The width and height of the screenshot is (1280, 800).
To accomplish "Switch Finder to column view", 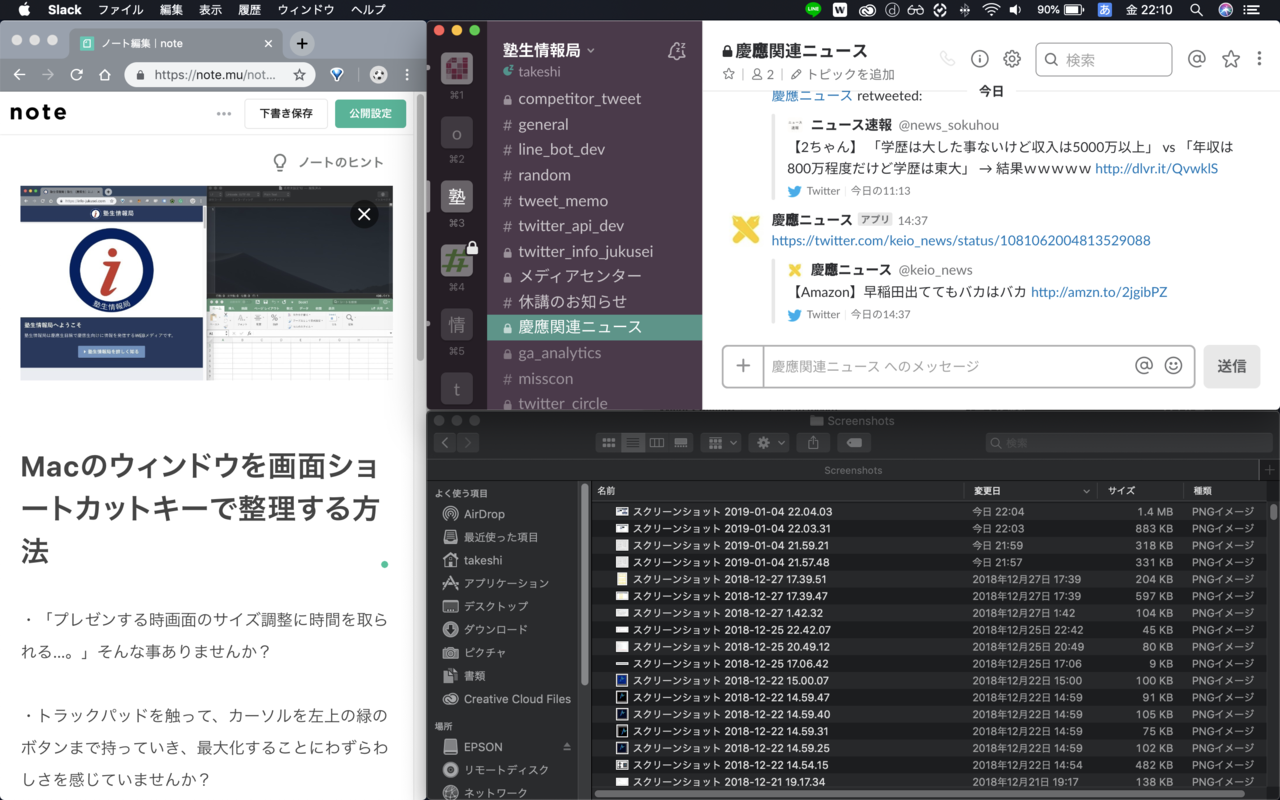I will tap(657, 443).
